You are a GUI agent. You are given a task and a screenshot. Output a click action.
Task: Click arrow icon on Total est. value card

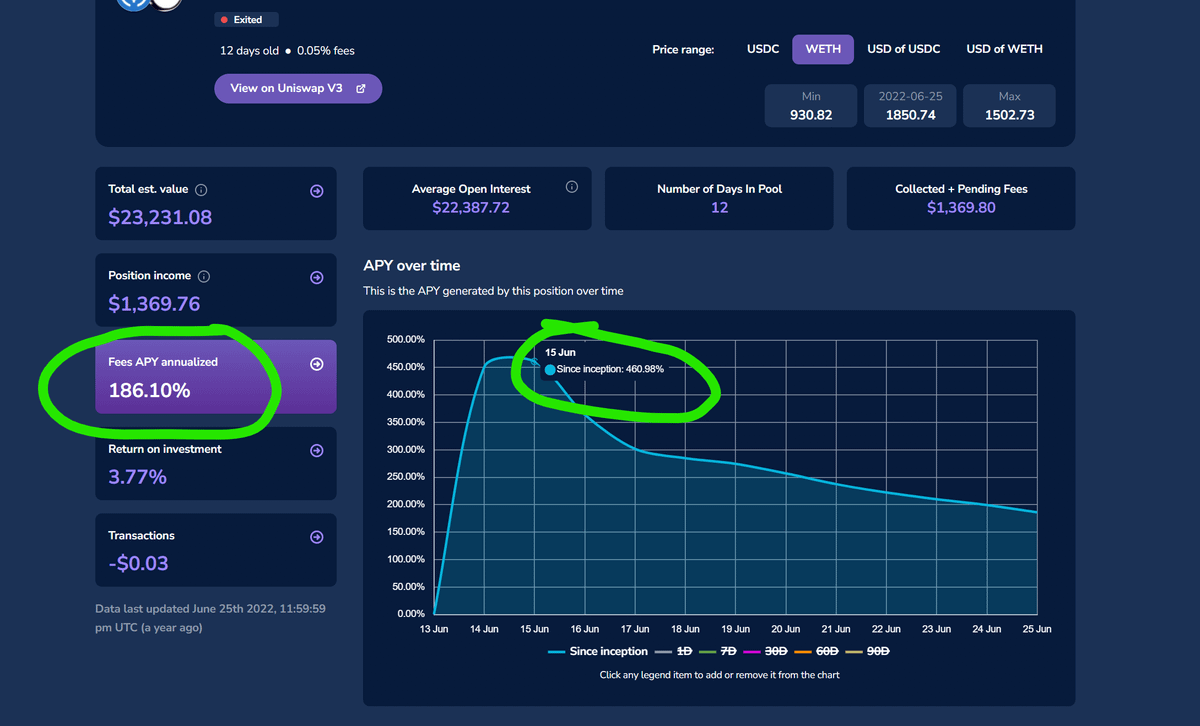316,191
